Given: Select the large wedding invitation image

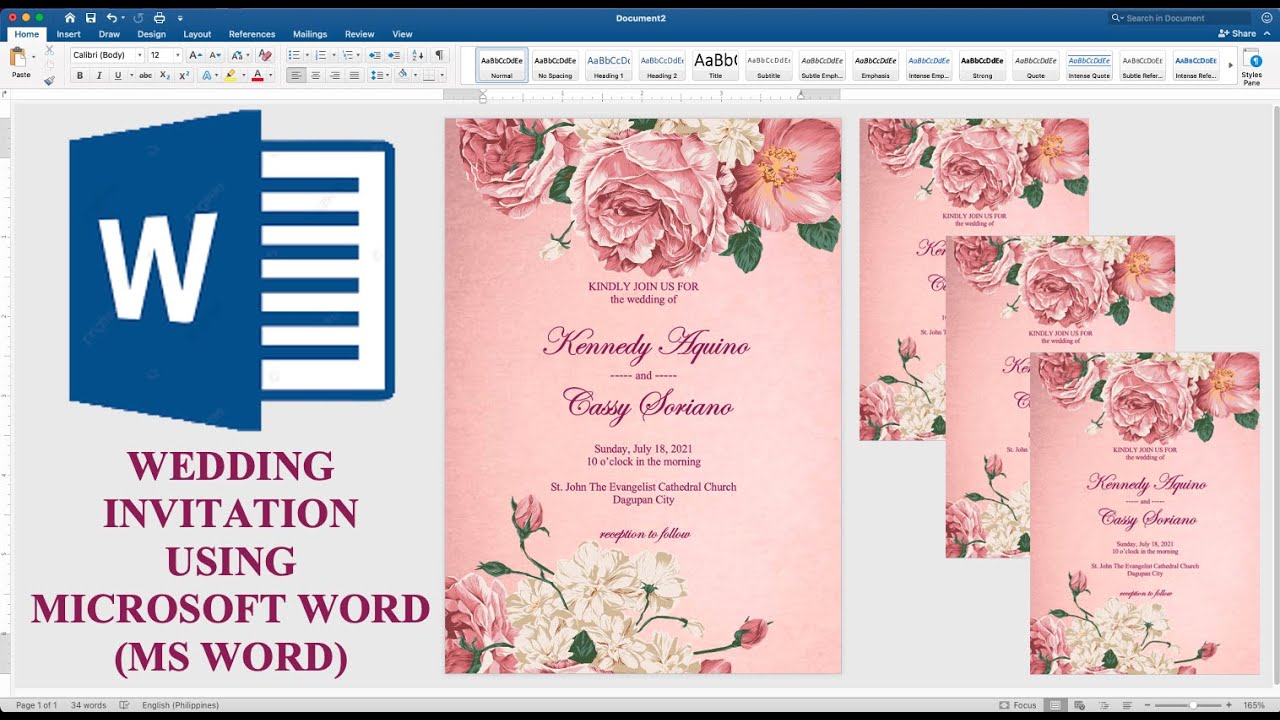Looking at the screenshot, I should (643, 396).
